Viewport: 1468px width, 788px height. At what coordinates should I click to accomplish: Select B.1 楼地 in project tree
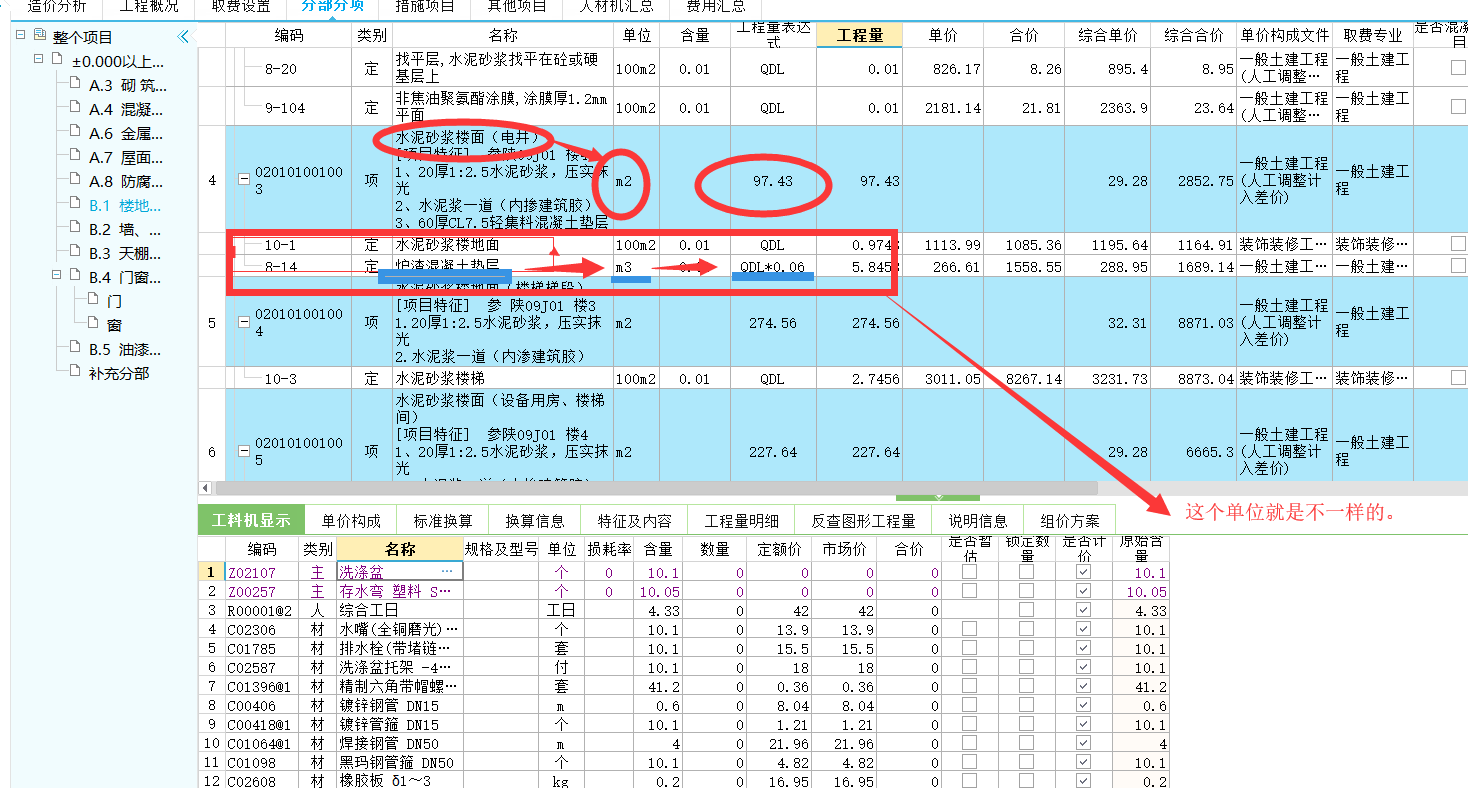click(x=125, y=205)
